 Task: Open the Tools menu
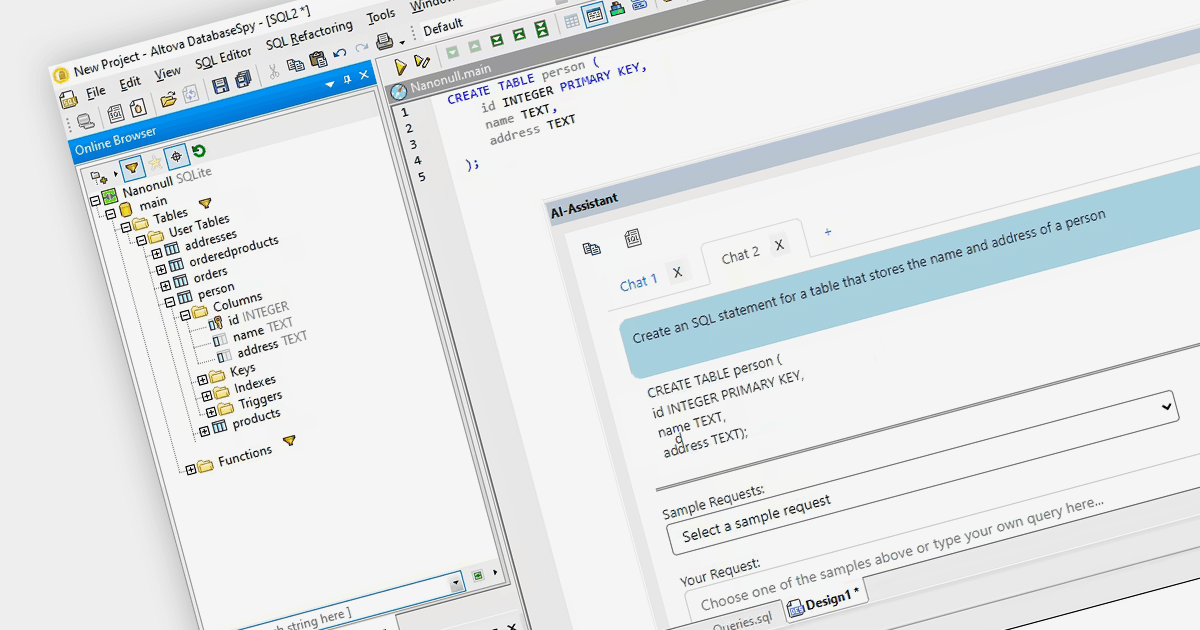381,16
